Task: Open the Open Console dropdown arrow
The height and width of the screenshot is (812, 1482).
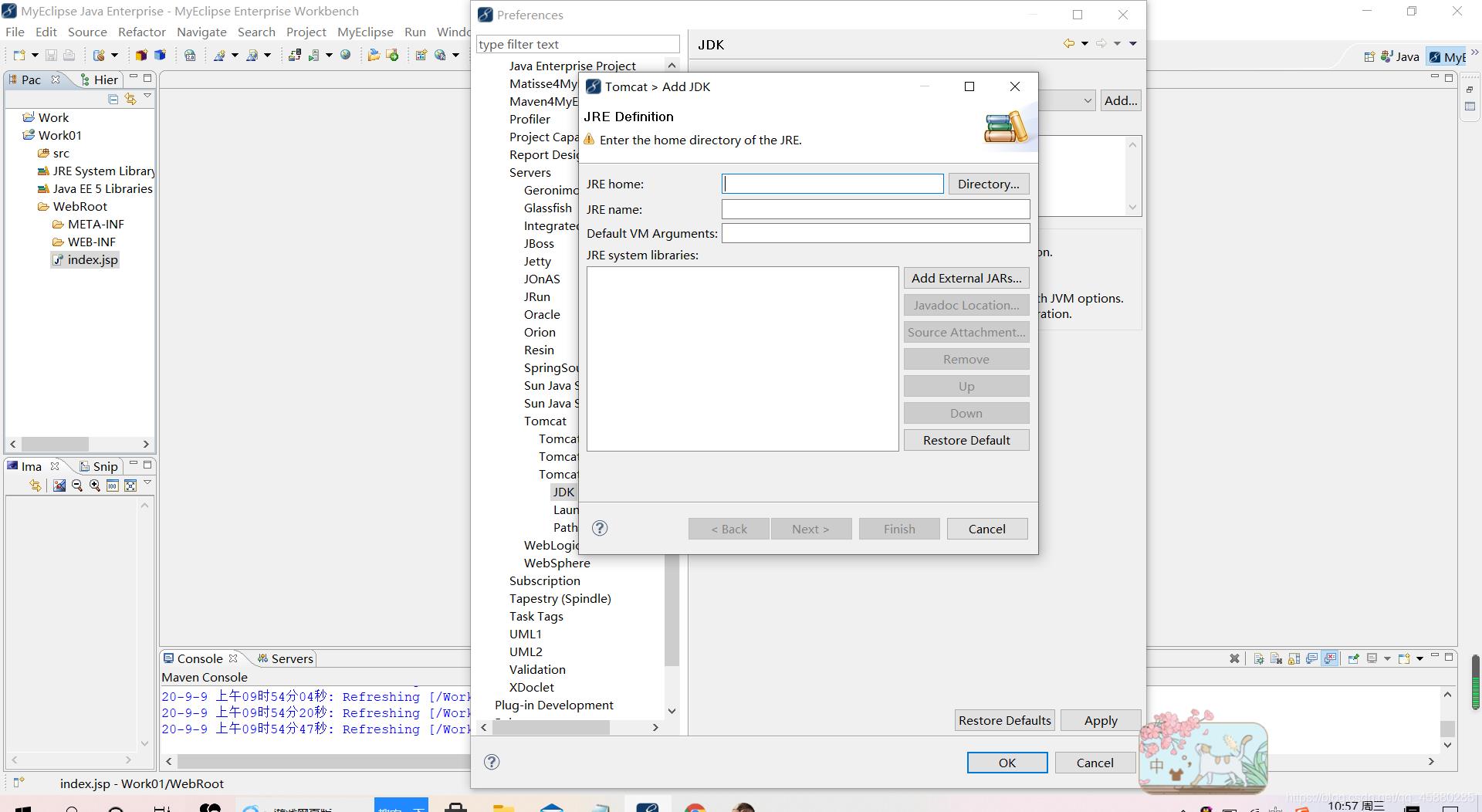Action: (x=1419, y=659)
